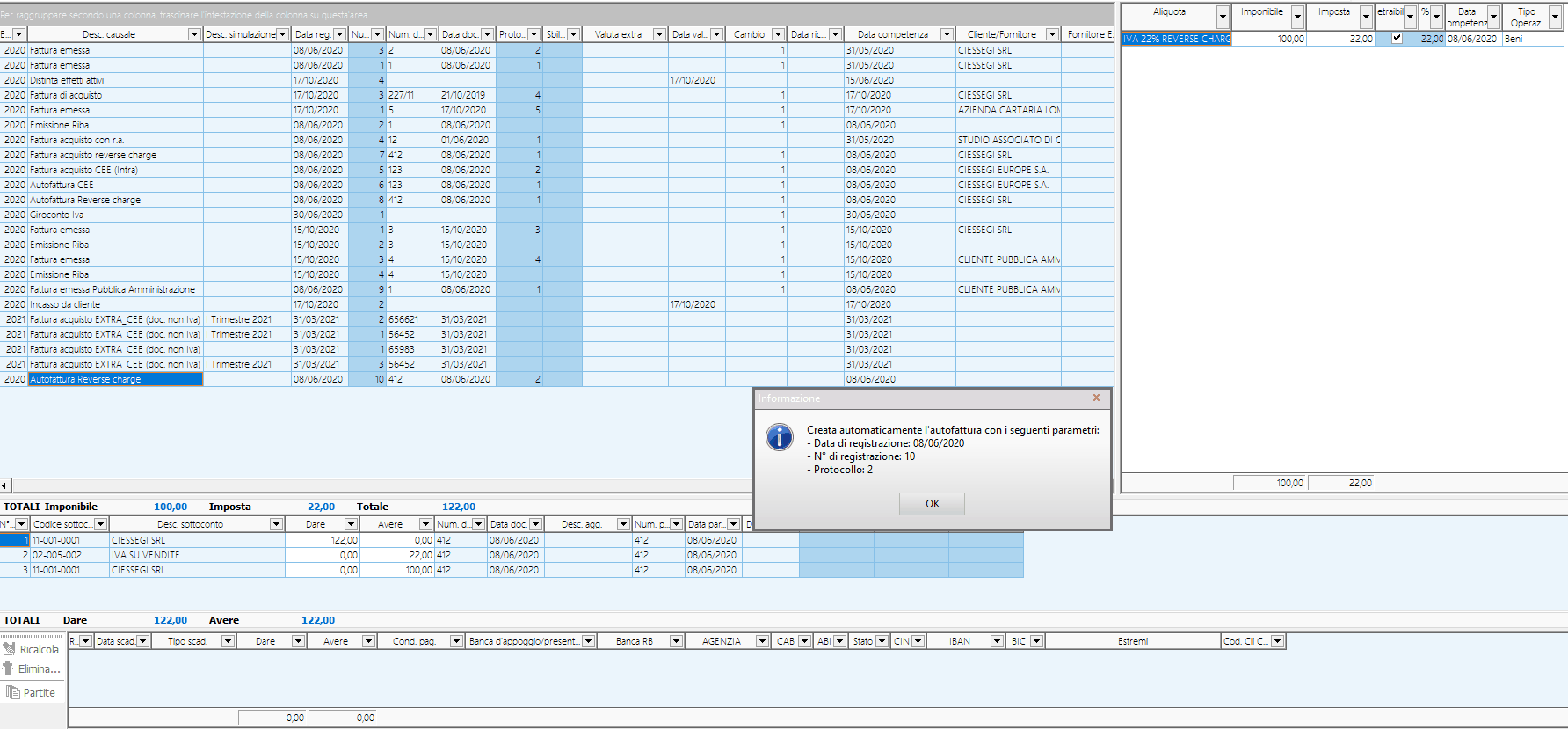Open the Codice sottoconto column filter dropdown
The width and height of the screenshot is (1568, 730).
(x=100, y=524)
